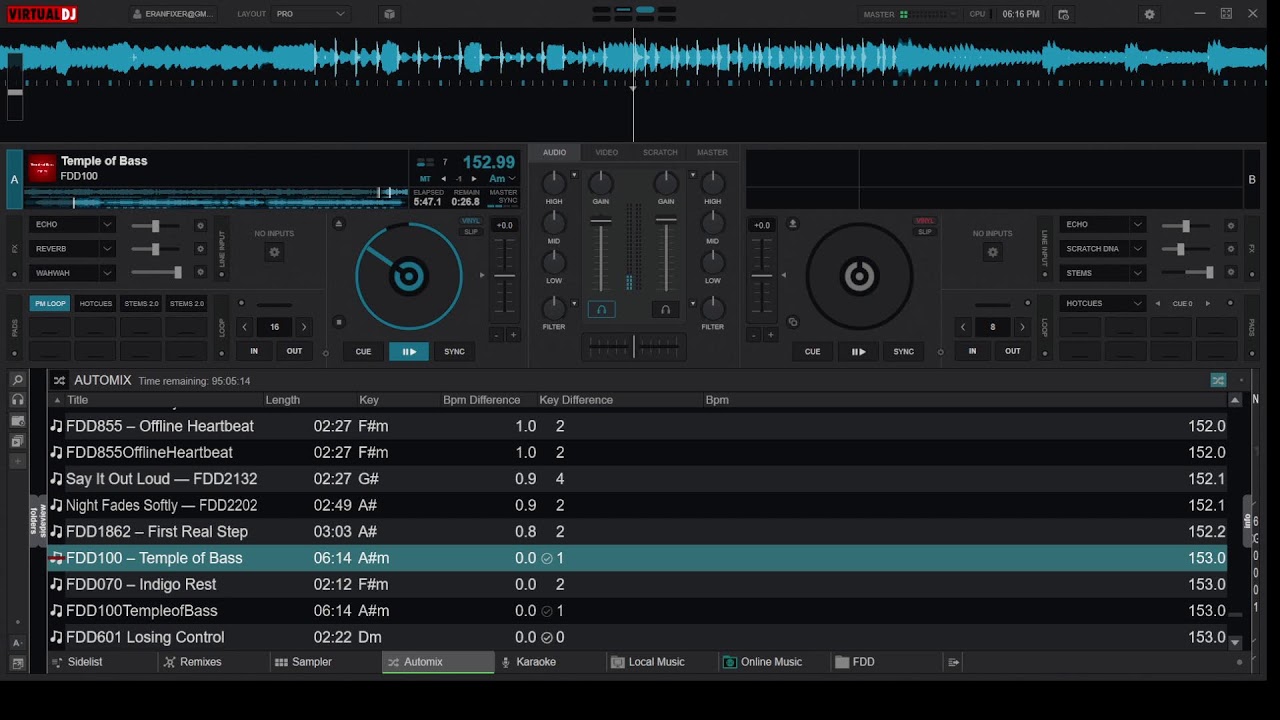Click deck A pitch minus button
1280x720 pixels.
pyautogui.click(x=496, y=336)
